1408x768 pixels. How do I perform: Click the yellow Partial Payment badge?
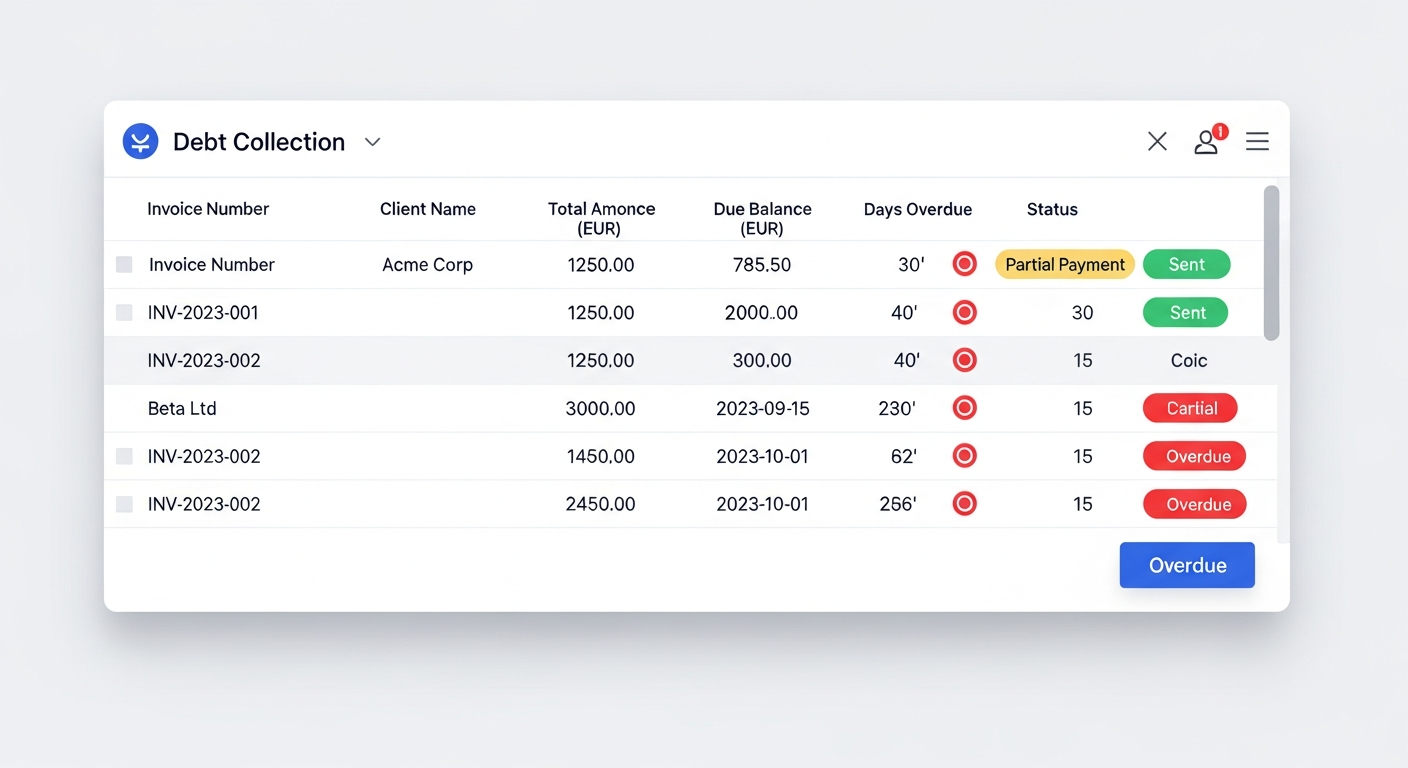pos(1065,264)
